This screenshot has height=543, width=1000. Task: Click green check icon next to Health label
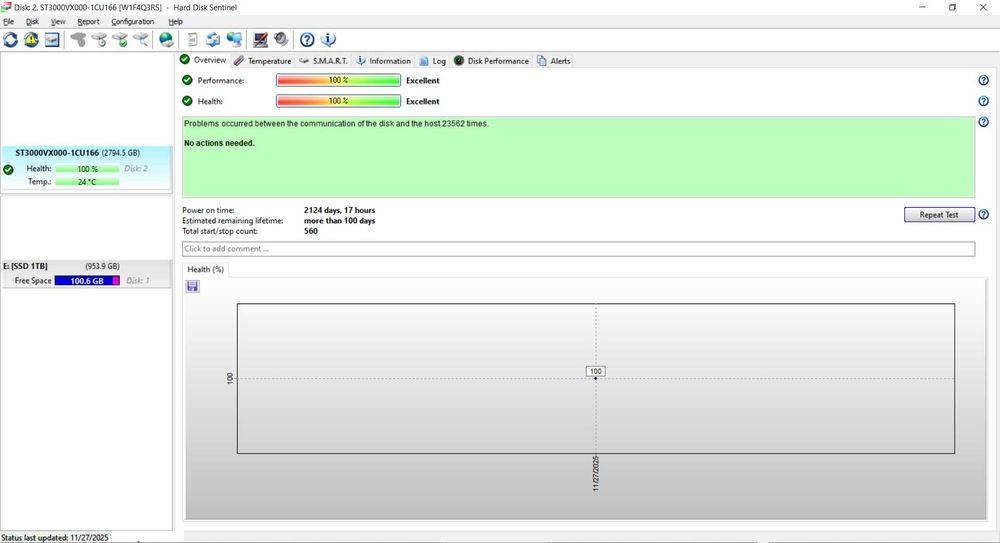pyautogui.click(x=187, y=101)
